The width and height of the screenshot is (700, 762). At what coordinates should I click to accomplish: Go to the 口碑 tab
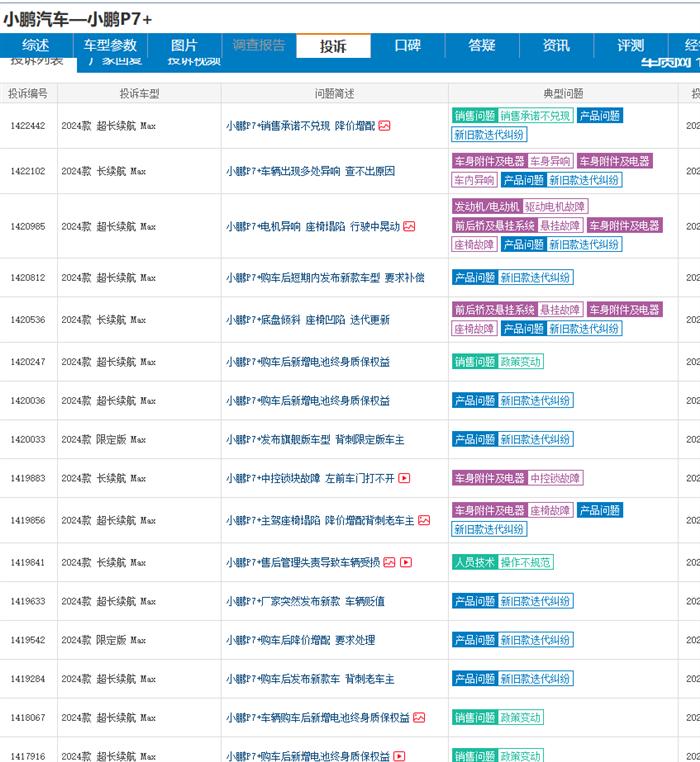pyautogui.click(x=407, y=45)
